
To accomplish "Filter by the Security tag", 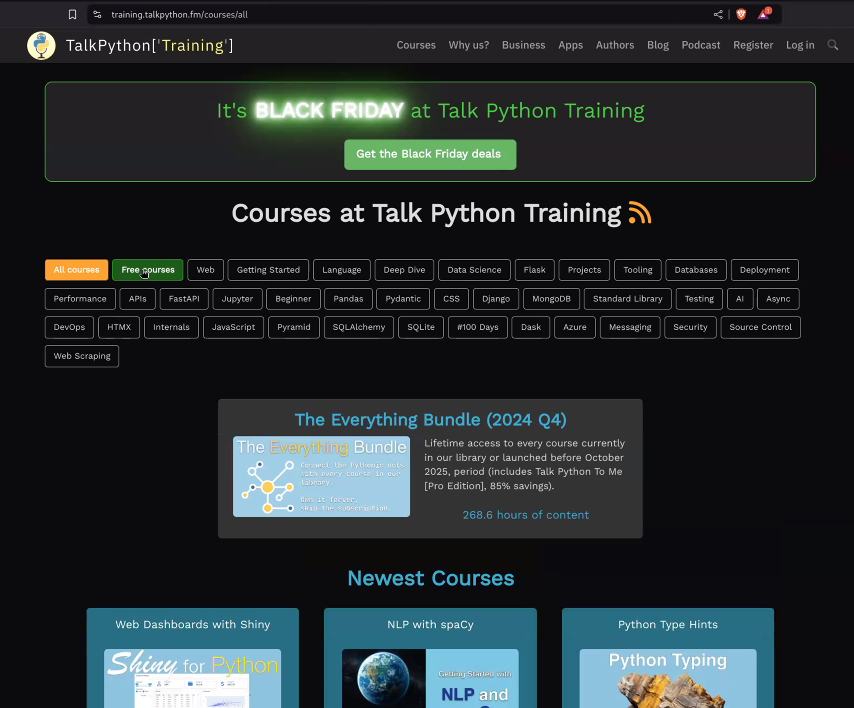I will click(x=691, y=327).
